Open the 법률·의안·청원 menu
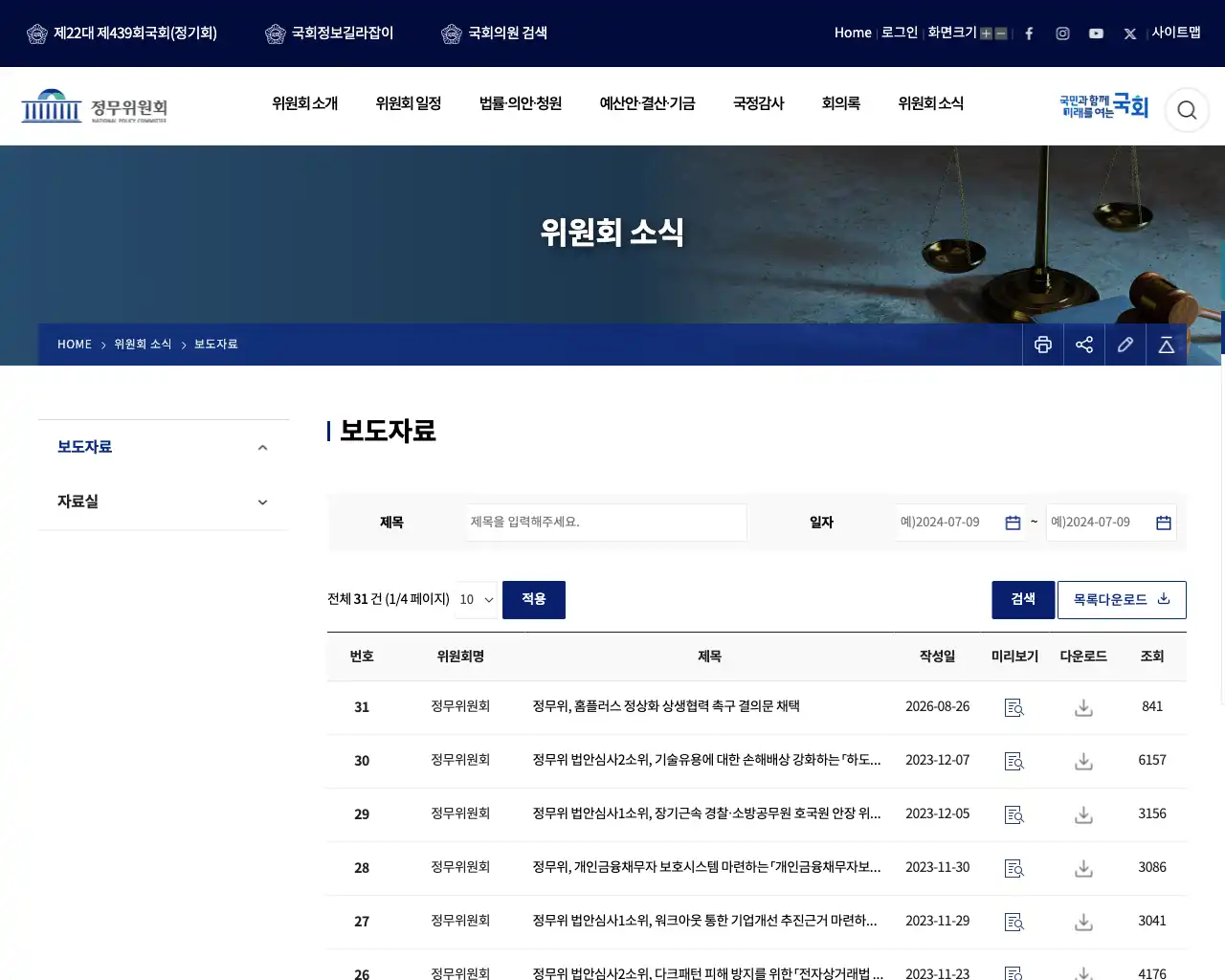Image resolution: width=1225 pixels, height=980 pixels. (520, 103)
